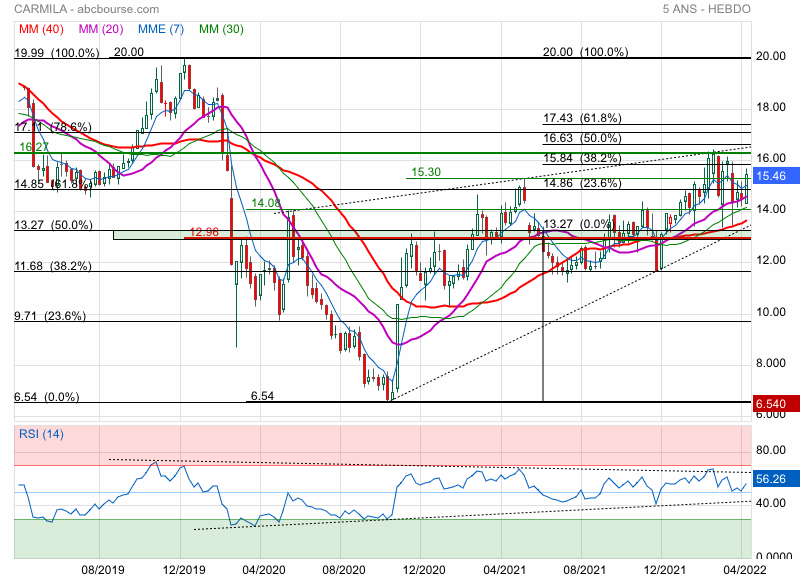Click the 04/2022 date label

click(x=745, y=570)
